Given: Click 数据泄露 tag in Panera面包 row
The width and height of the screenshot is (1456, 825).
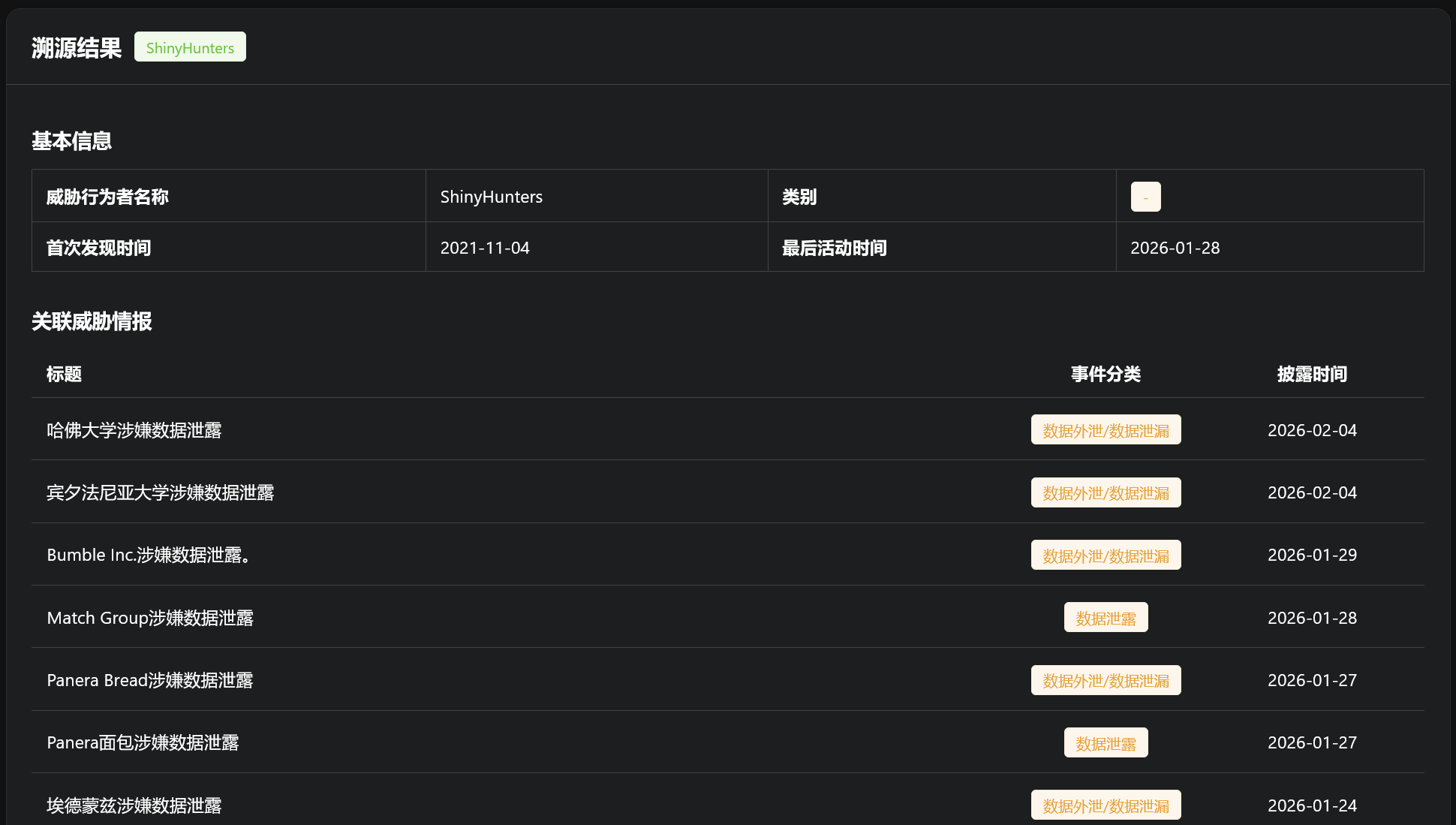Looking at the screenshot, I should point(1106,743).
